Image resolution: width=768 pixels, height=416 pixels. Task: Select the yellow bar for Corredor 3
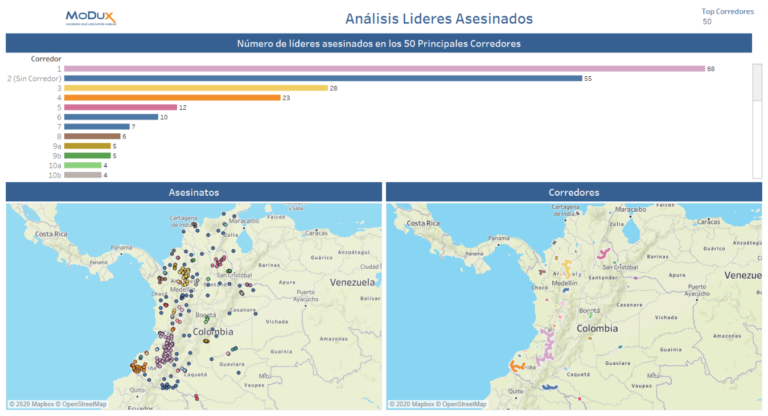pos(196,88)
